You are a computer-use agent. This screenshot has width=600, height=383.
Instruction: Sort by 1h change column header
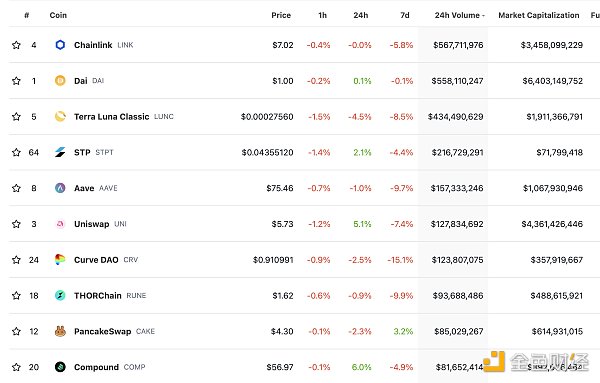[323, 15]
